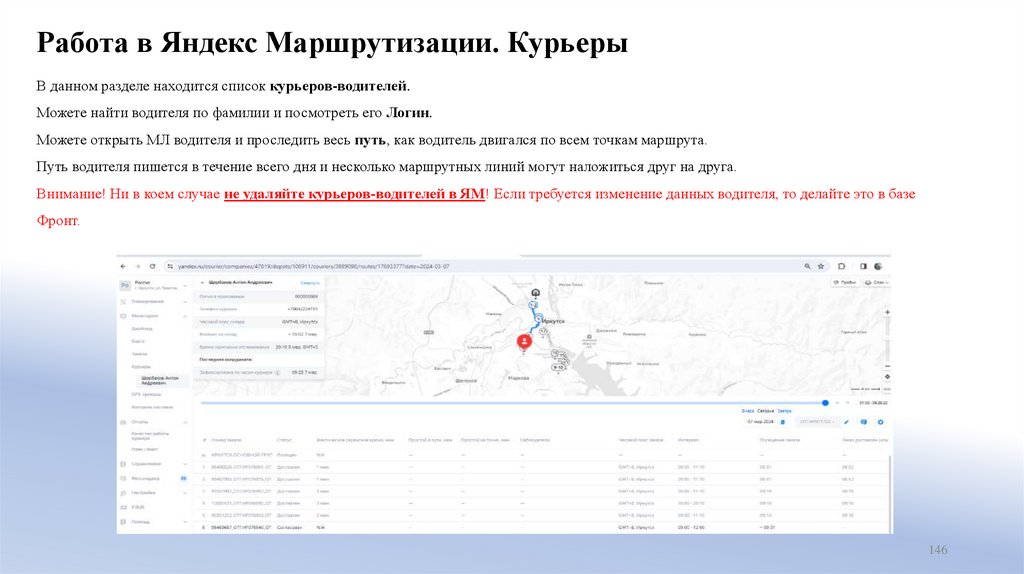
Task: Click the gear settings icon above table
Action: [x=880, y=422]
